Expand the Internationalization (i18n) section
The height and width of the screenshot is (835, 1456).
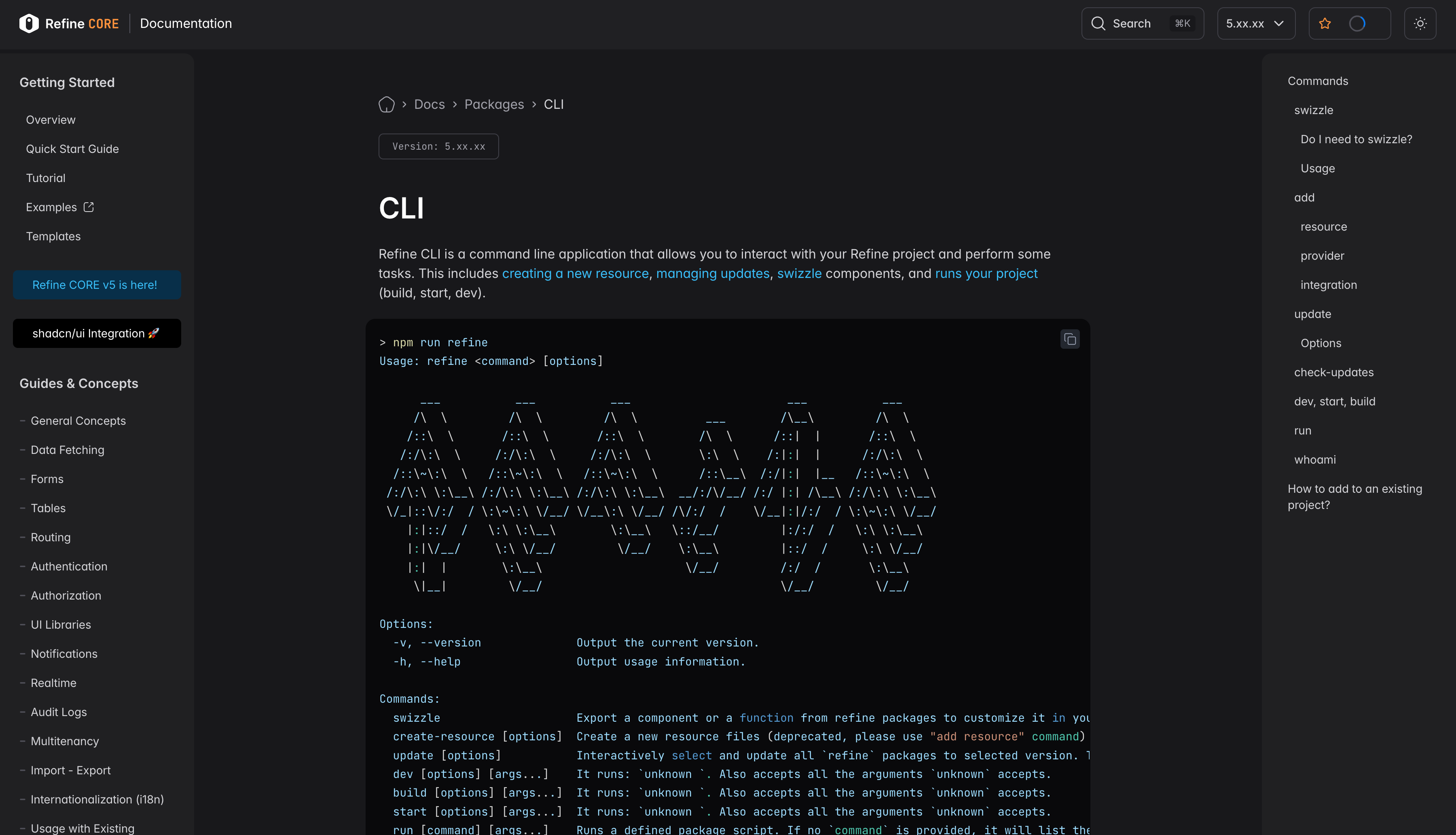[x=97, y=800]
